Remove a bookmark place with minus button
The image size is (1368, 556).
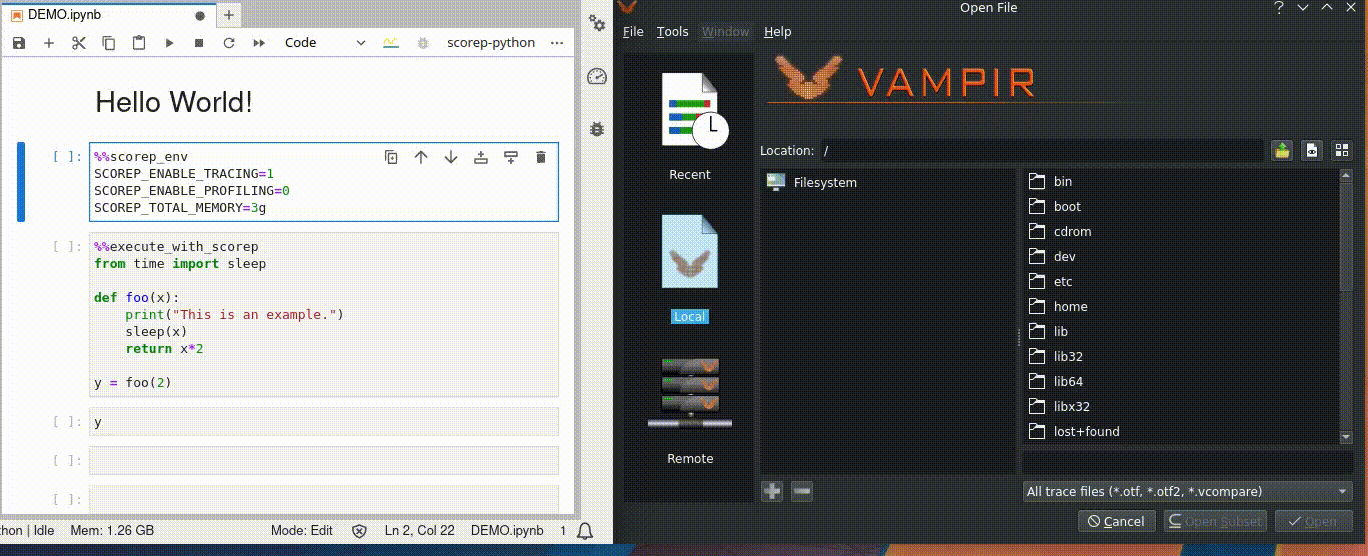[801, 491]
